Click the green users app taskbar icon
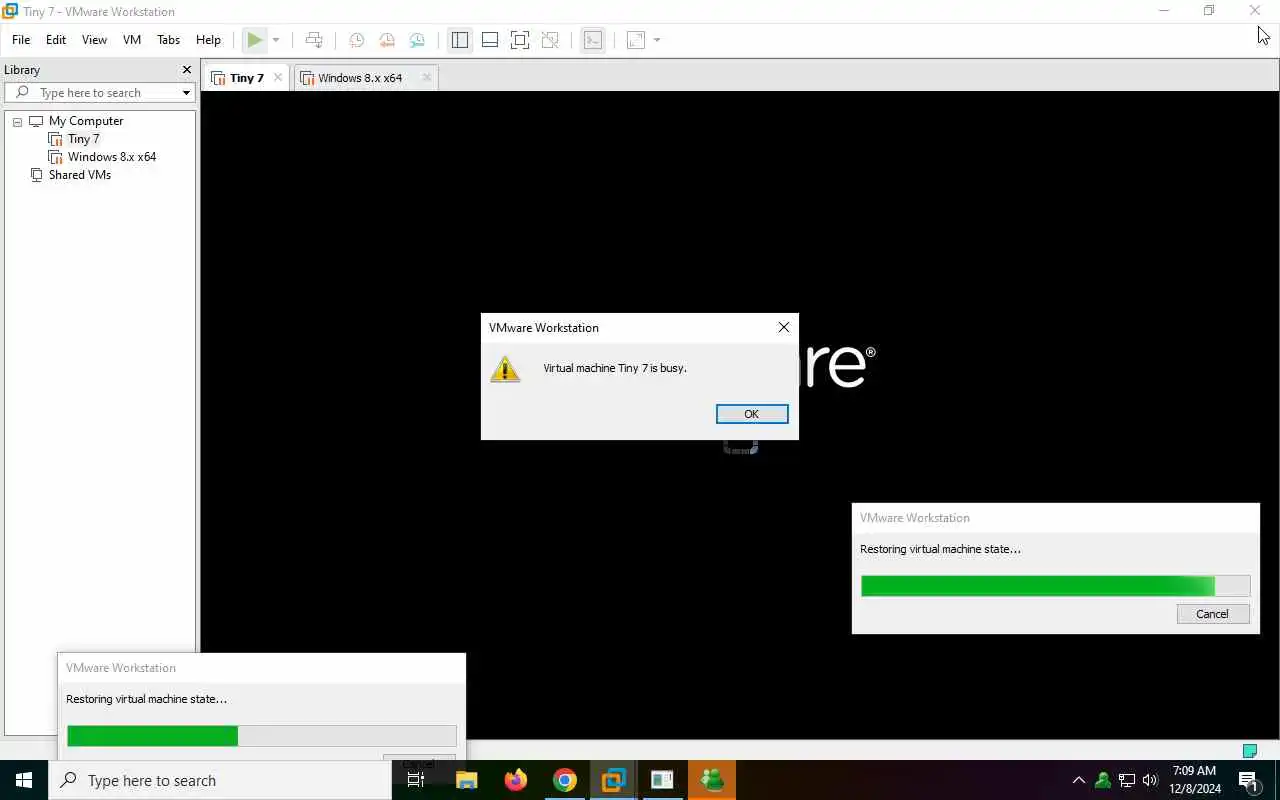 [712, 780]
